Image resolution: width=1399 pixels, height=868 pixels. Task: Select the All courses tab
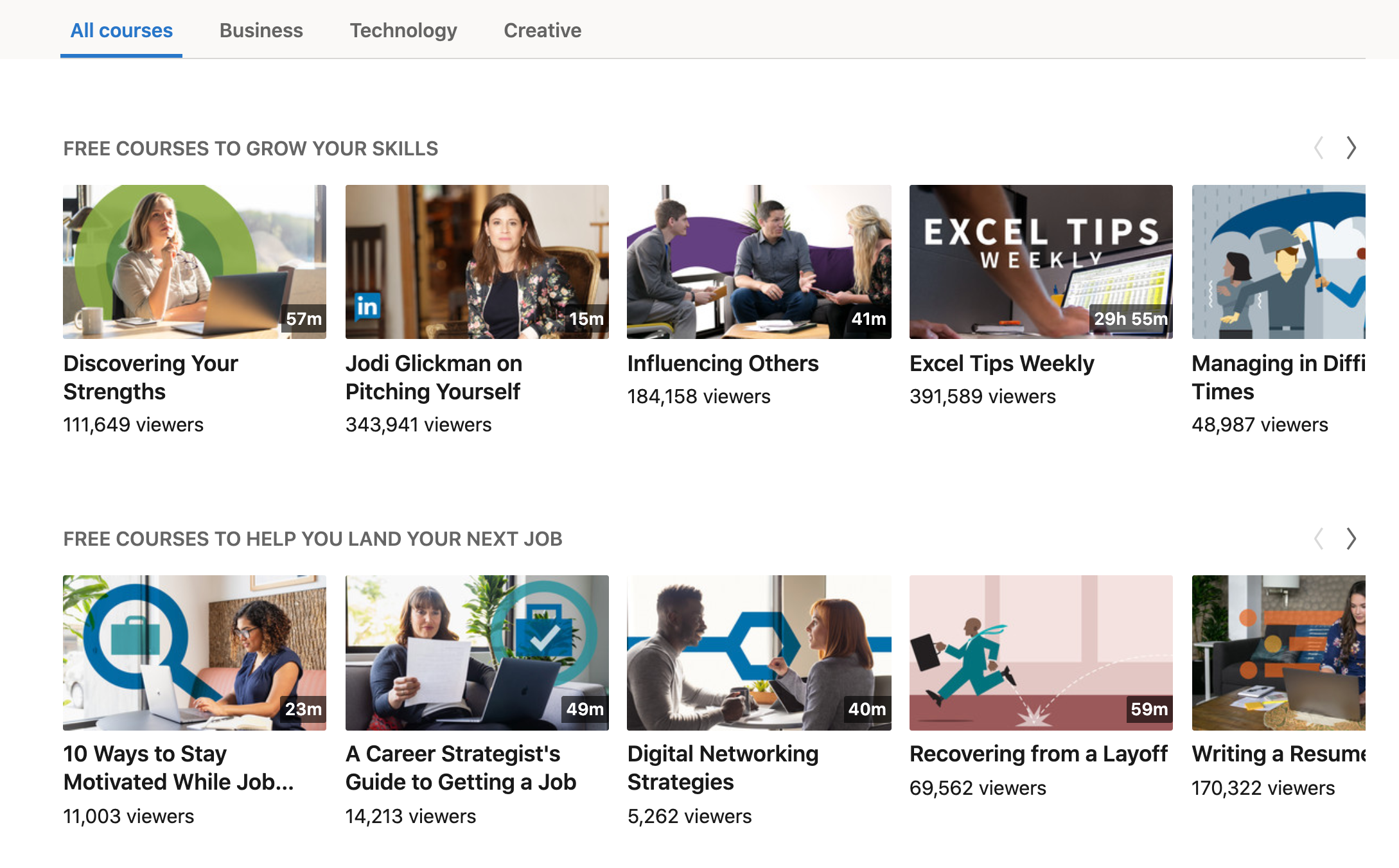pyautogui.click(x=121, y=30)
